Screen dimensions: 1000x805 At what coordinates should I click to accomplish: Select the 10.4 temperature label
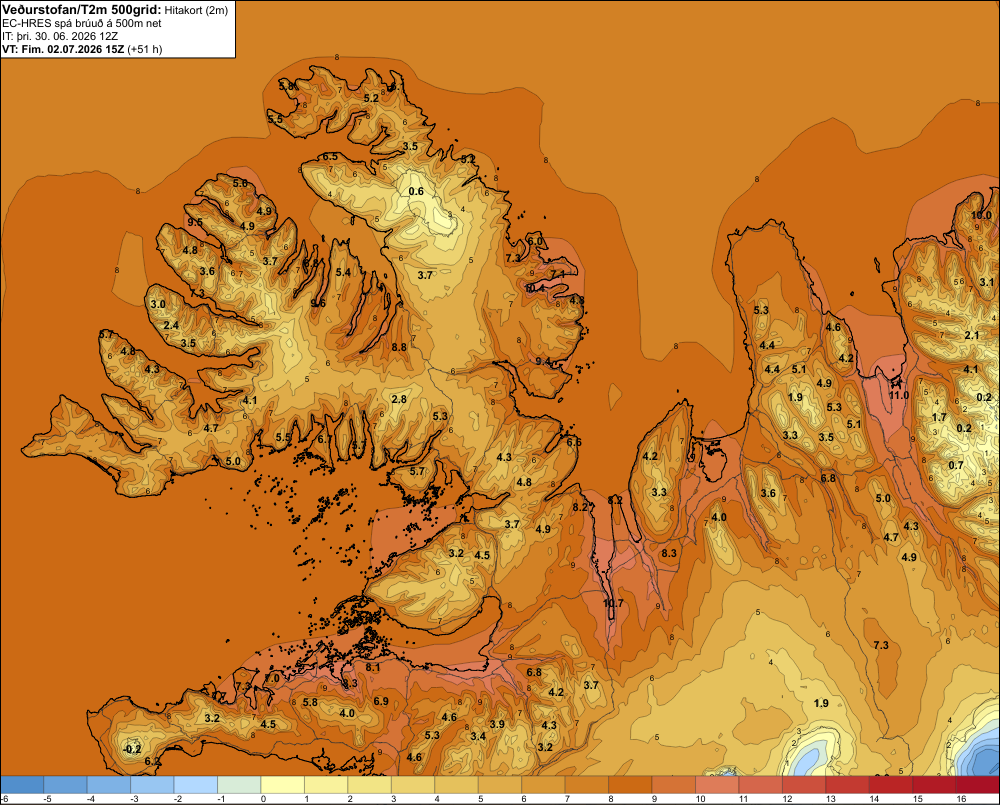535,288
